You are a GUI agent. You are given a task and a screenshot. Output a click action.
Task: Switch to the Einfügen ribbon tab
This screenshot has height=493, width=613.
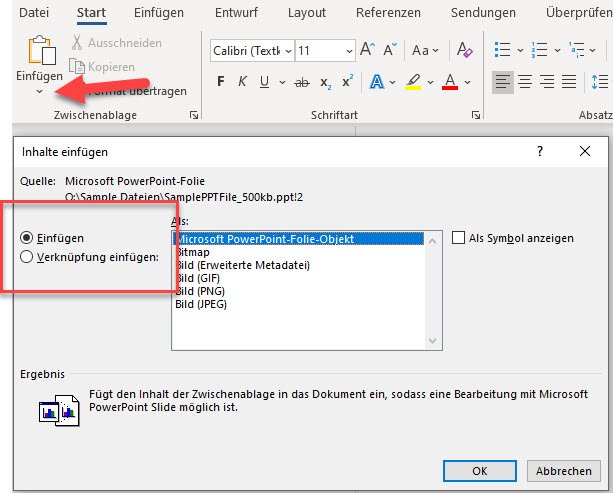coord(159,13)
